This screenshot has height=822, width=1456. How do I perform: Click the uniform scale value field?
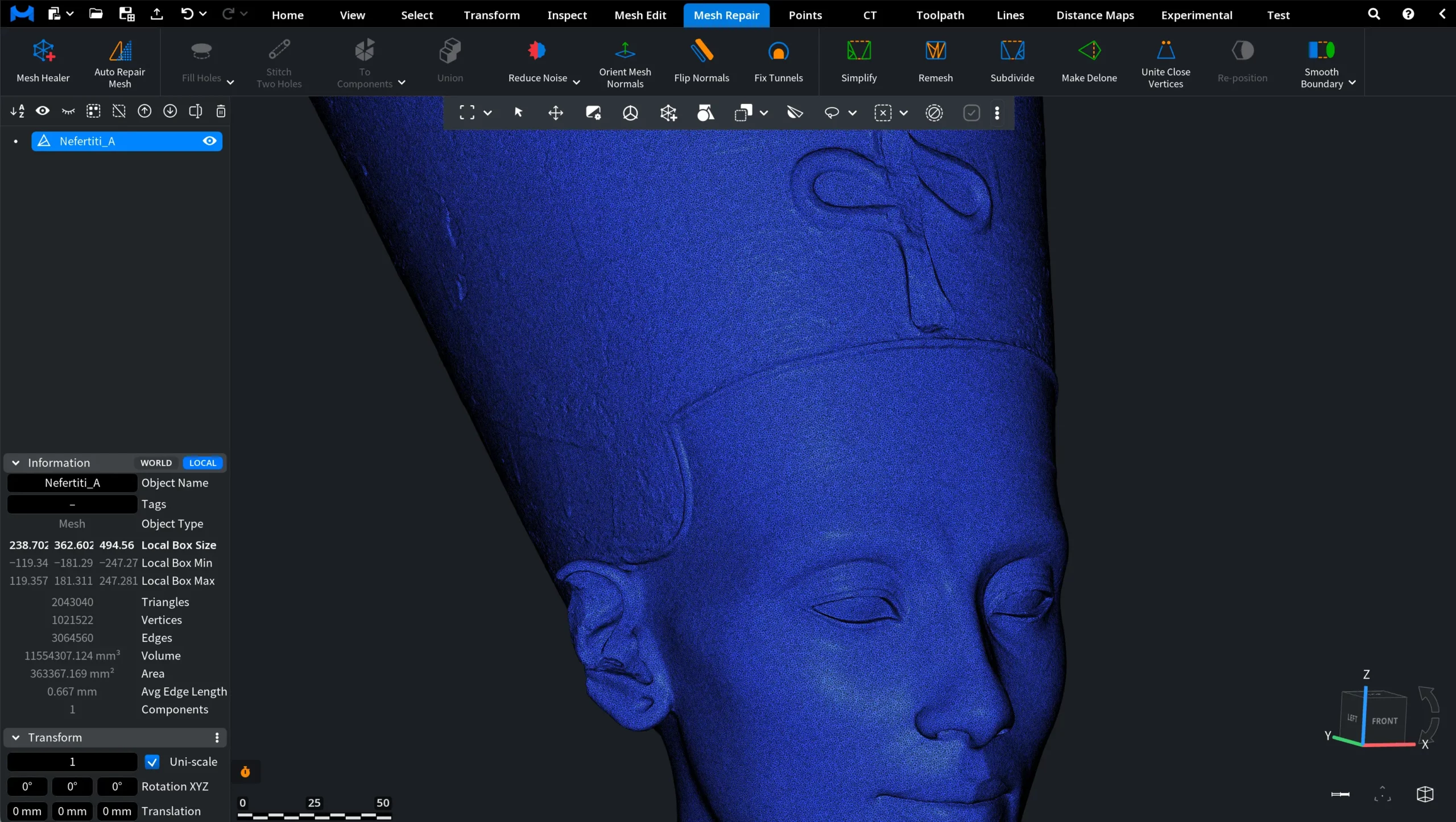click(72, 762)
